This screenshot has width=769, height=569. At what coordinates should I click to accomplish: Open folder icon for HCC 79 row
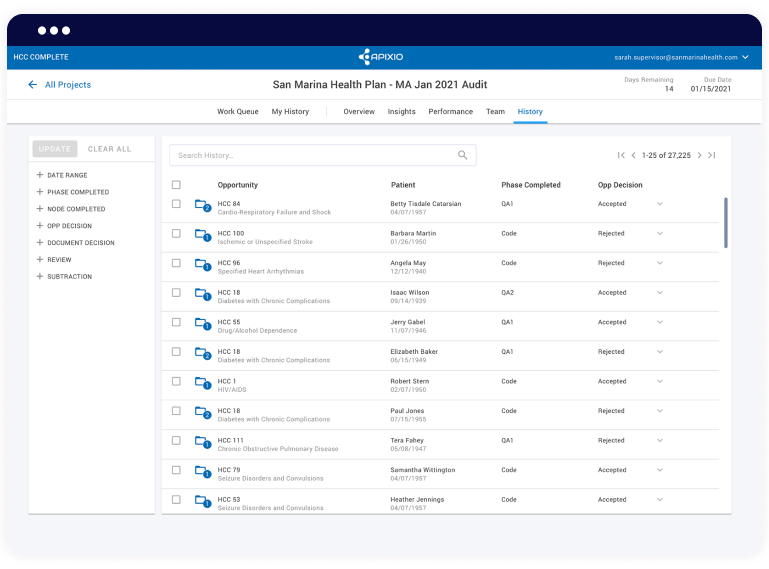[203, 471]
